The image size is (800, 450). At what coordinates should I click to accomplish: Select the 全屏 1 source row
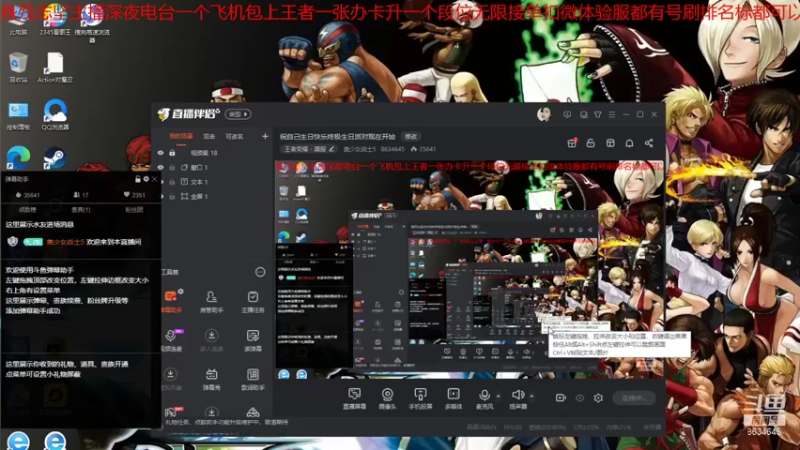(x=214, y=196)
